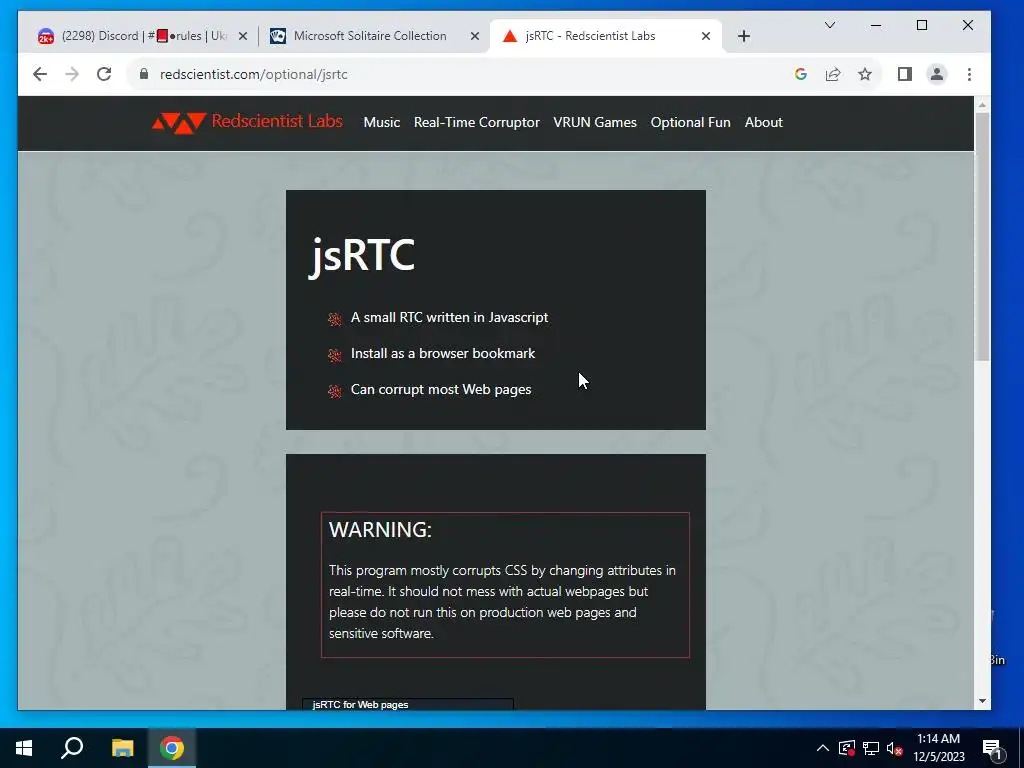Click the Chrome taskbar icon
1024x768 pixels.
pyautogui.click(x=172, y=748)
